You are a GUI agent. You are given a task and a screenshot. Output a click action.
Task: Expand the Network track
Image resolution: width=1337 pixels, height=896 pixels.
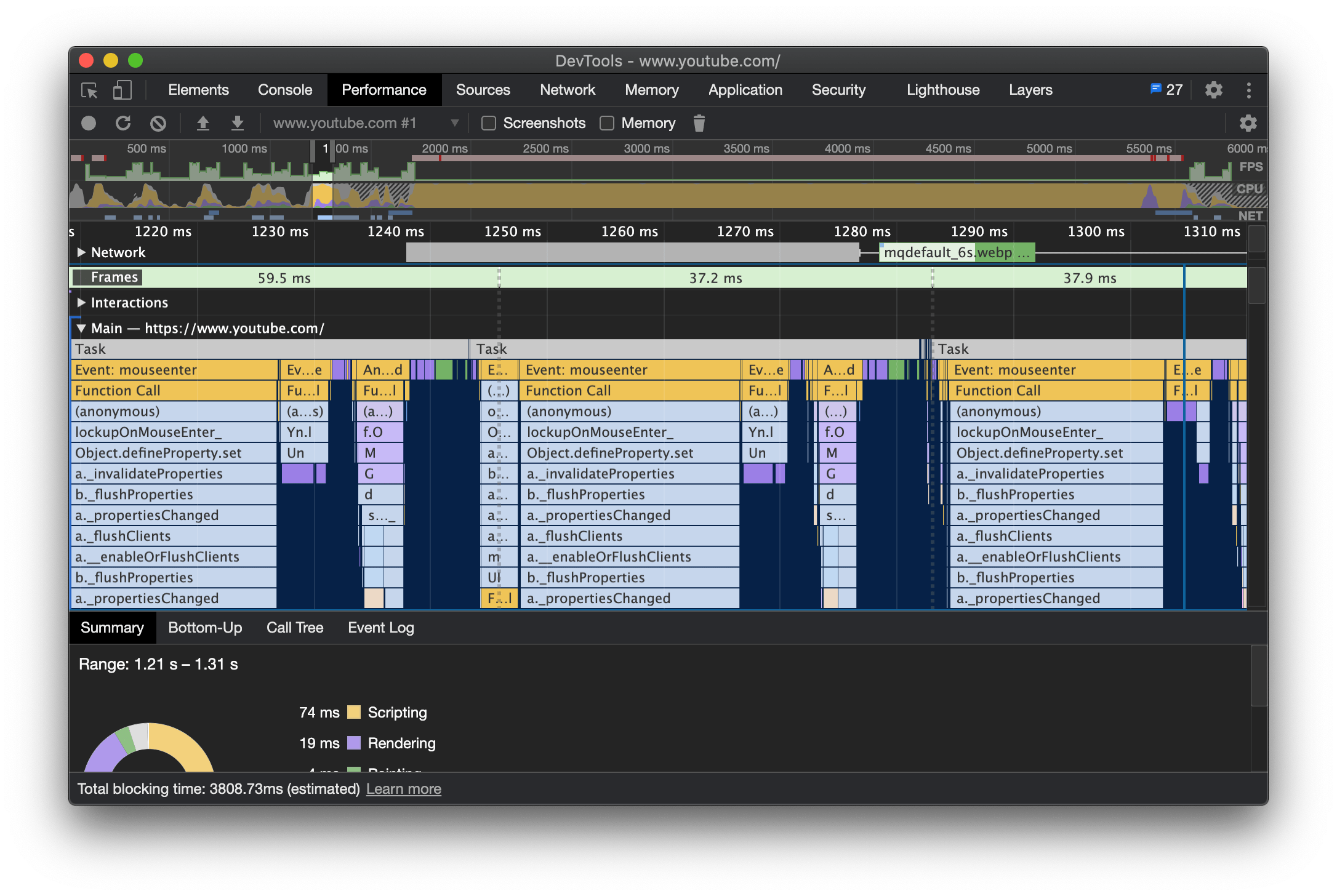click(81, 252)
